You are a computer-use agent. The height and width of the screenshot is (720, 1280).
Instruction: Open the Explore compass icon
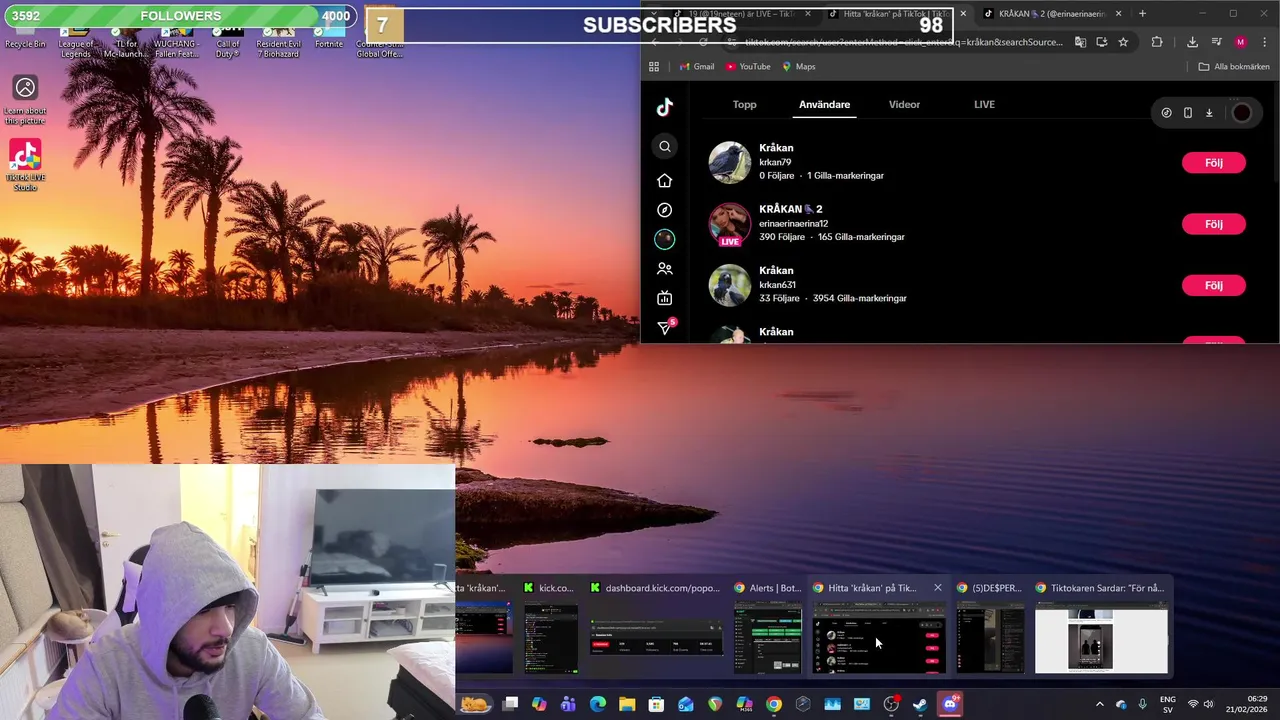(665, 210)
